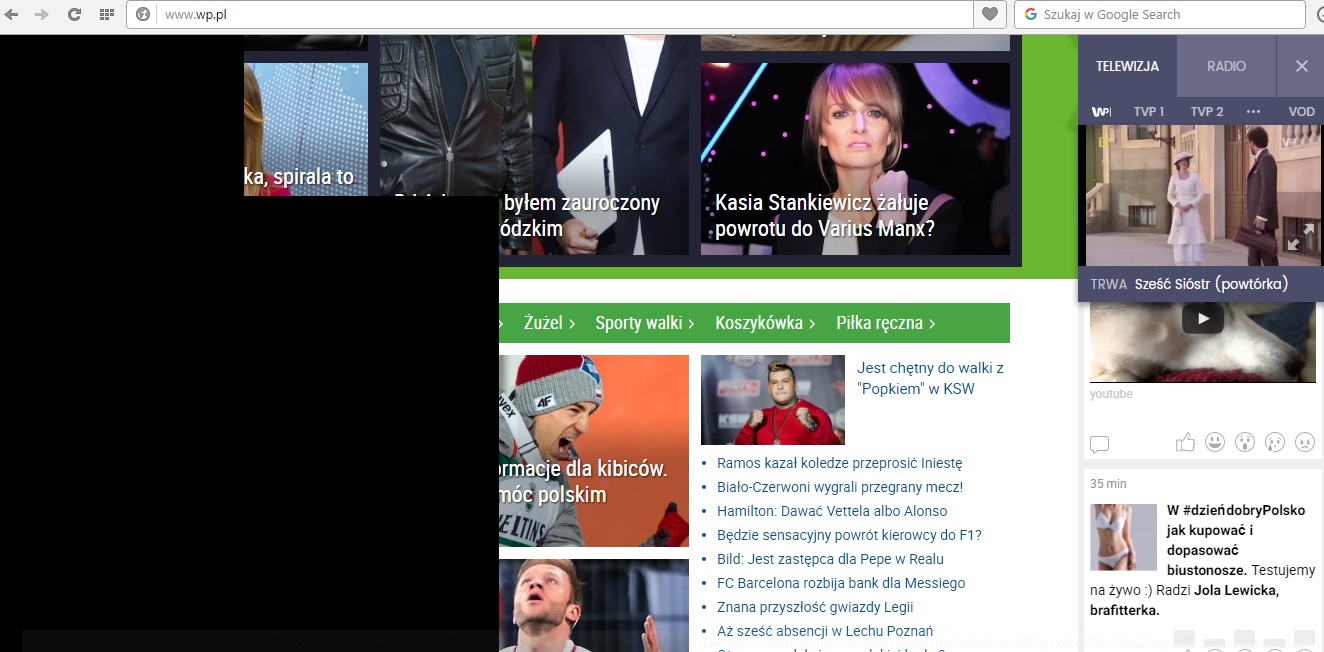Like the post with thumbs up icon
Image resolution: width=1324 pixels, height=652 pixels.
(1185, 441)
